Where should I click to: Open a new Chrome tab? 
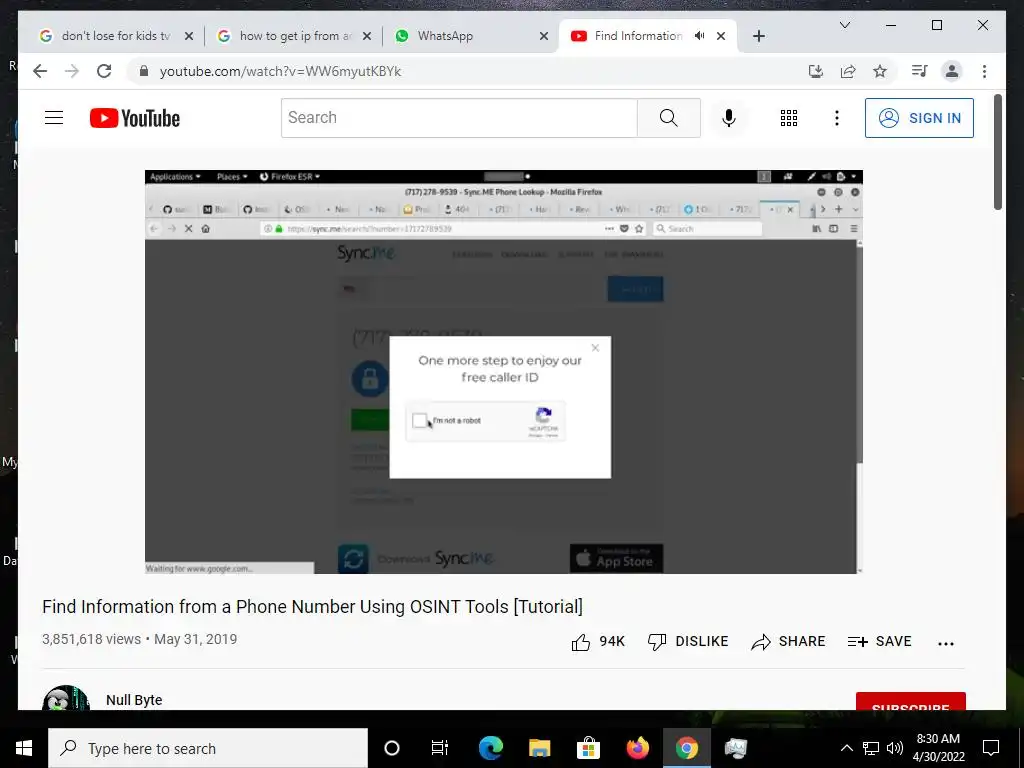(758, 36)
